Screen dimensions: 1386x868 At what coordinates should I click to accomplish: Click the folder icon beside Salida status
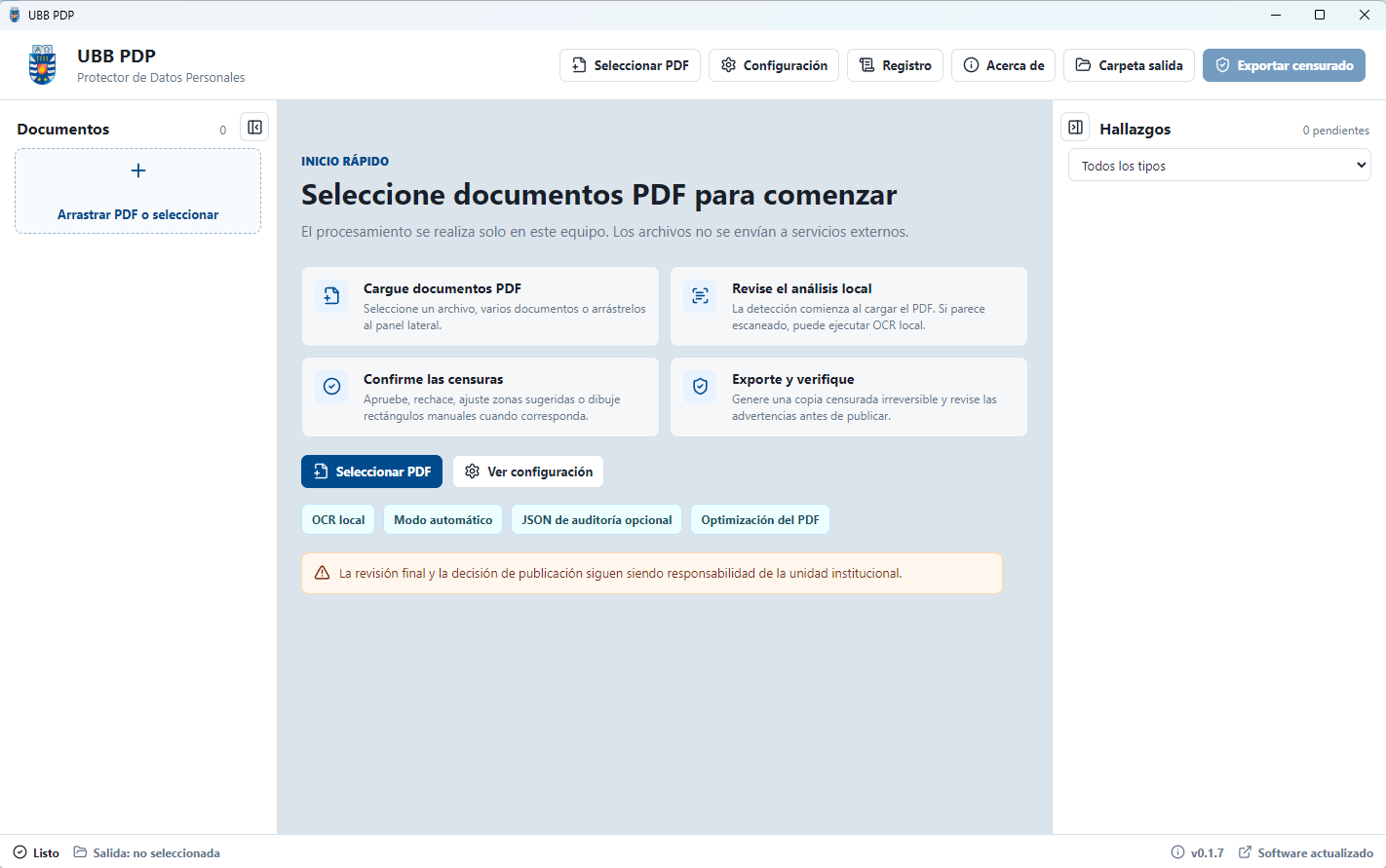(x=80, y=852)
